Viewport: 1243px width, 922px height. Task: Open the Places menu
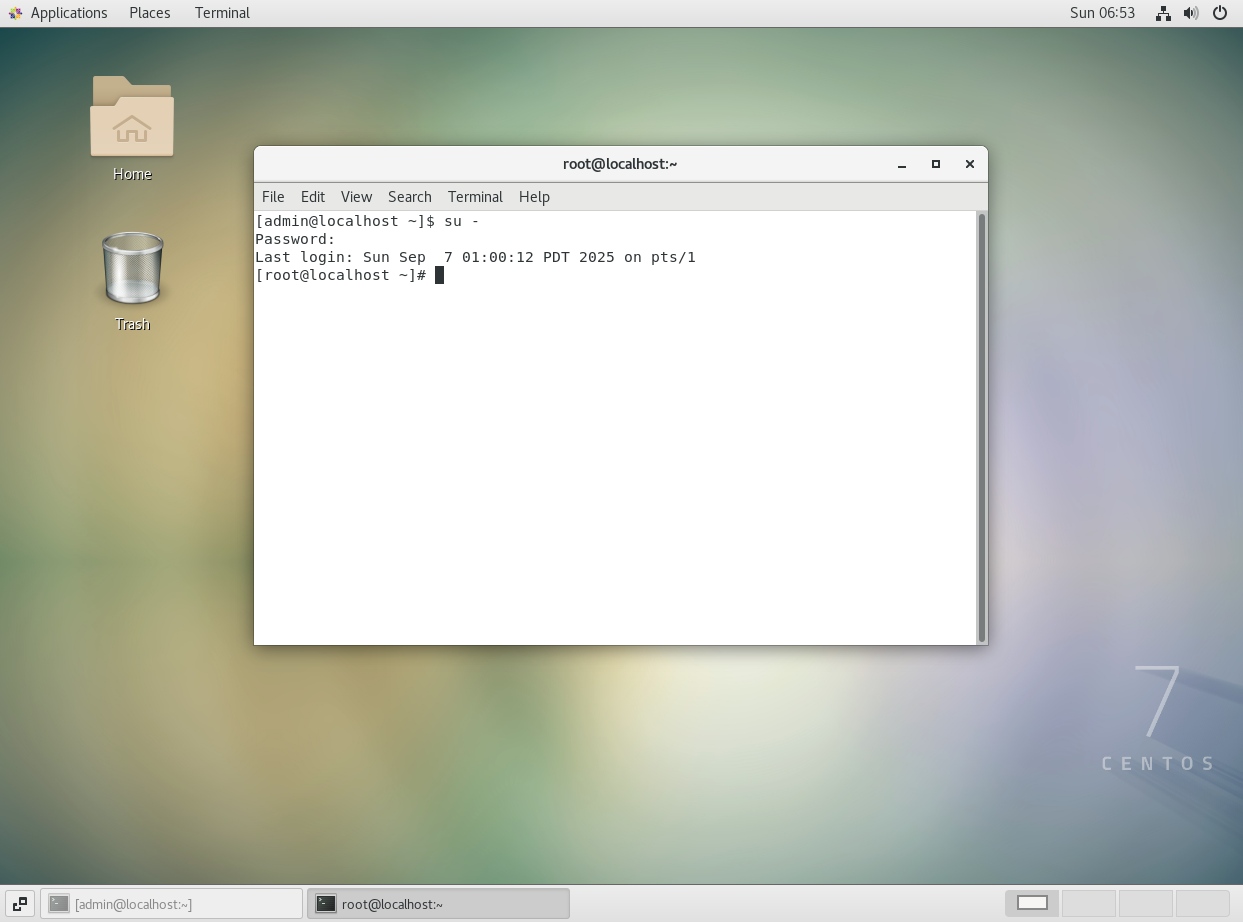149,13
